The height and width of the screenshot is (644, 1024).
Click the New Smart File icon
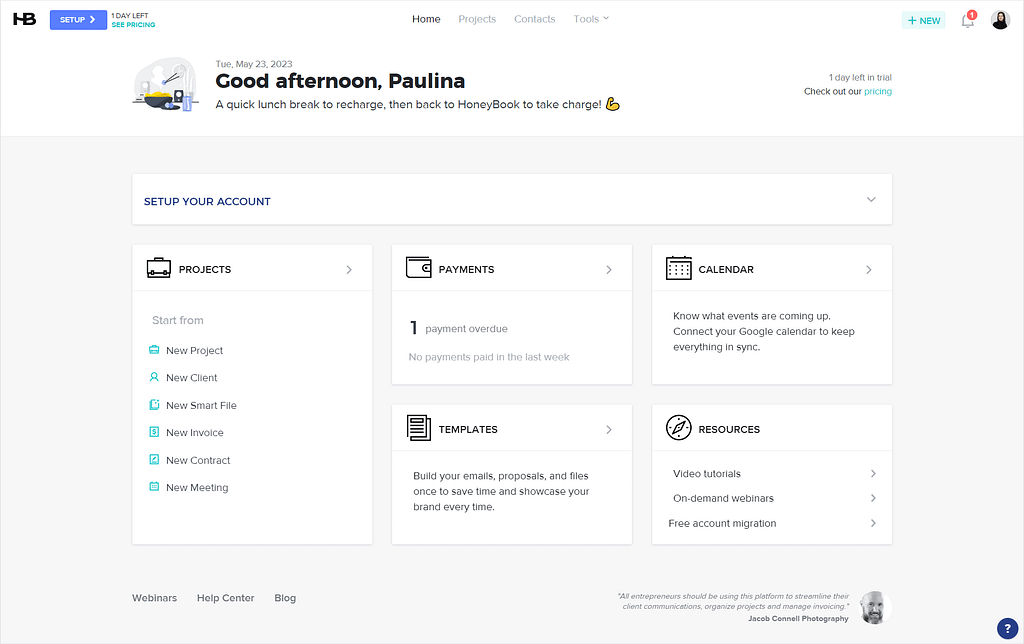[154, 404]
